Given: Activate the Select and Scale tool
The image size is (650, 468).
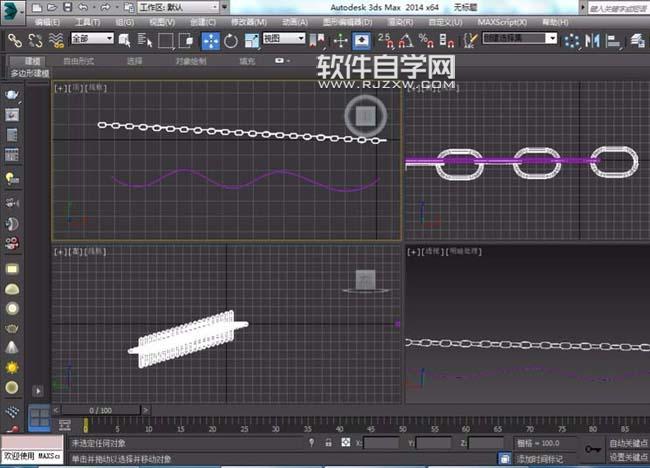Looking at the screenshot, I should (252, 41).
